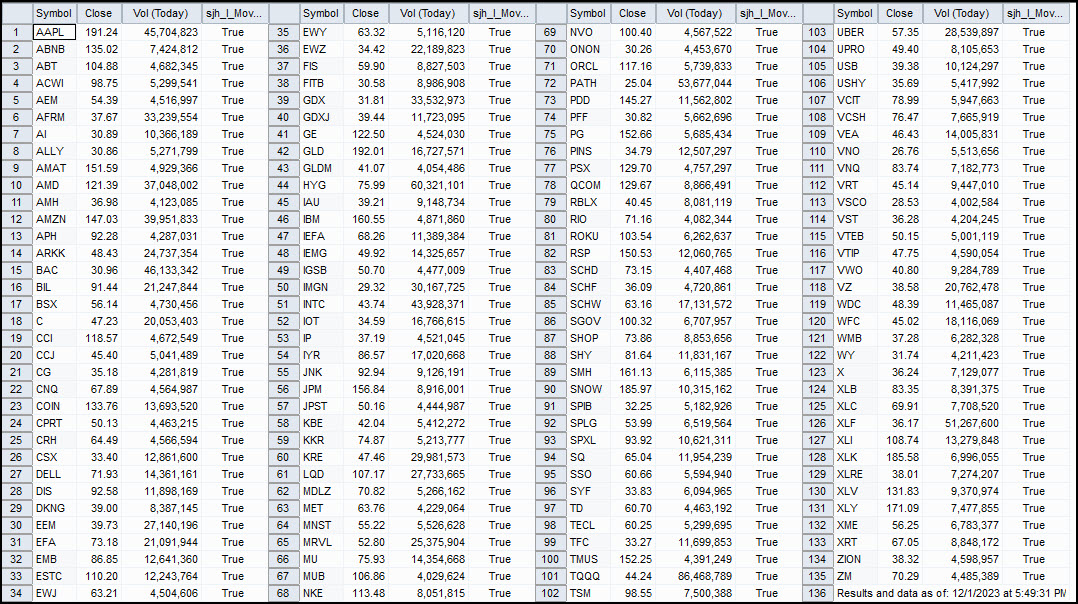Select SNOW close price 185.97

pos(632,389)
